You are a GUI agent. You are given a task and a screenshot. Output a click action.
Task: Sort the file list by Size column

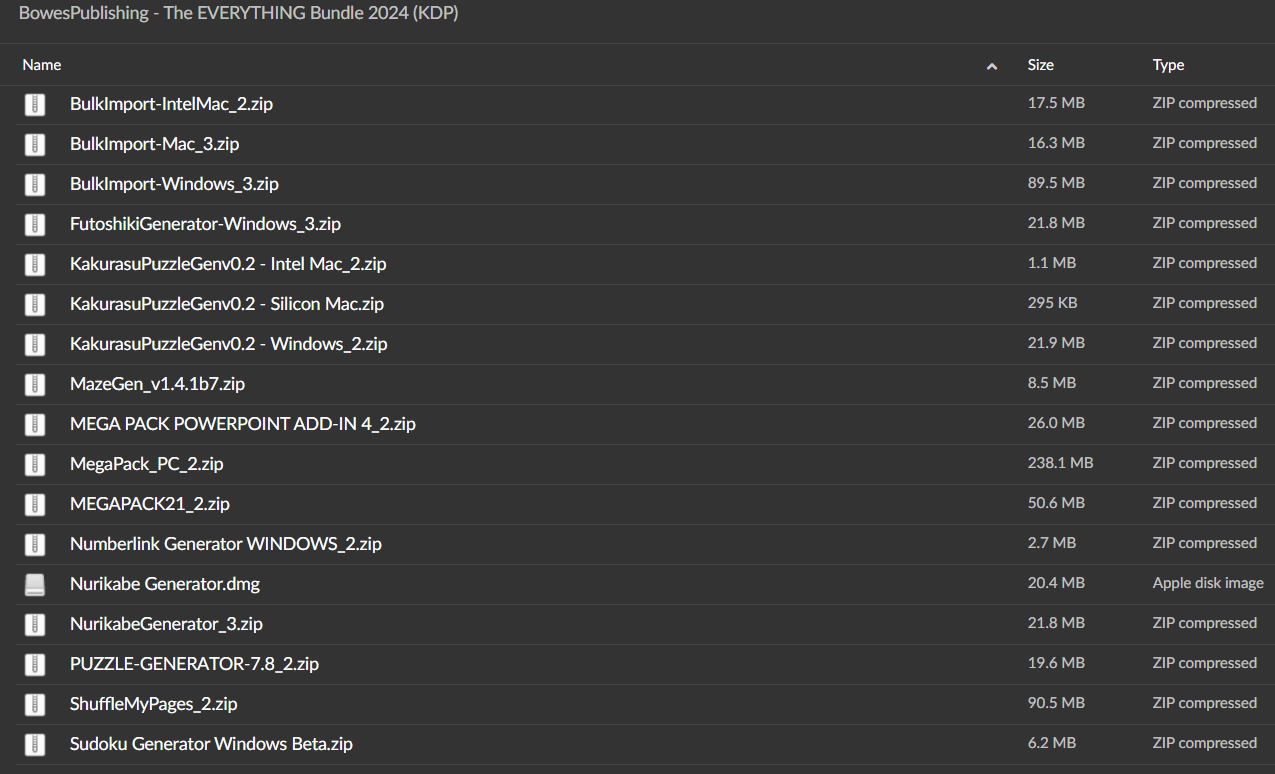(1041, 65)
